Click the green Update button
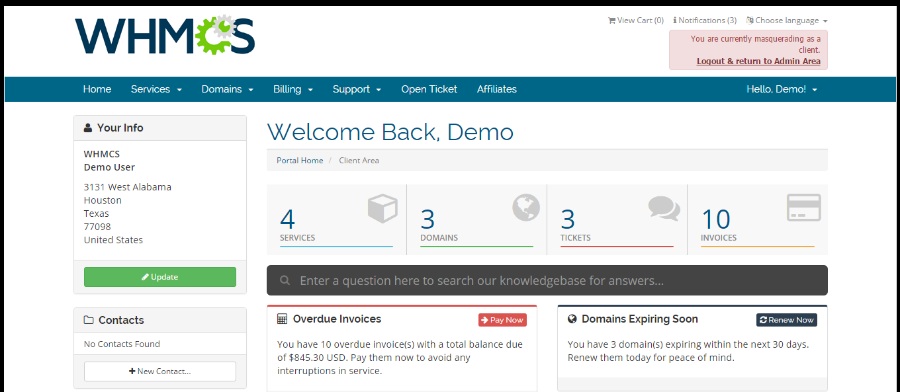This screenshot has height=392, width=900. 160,277
